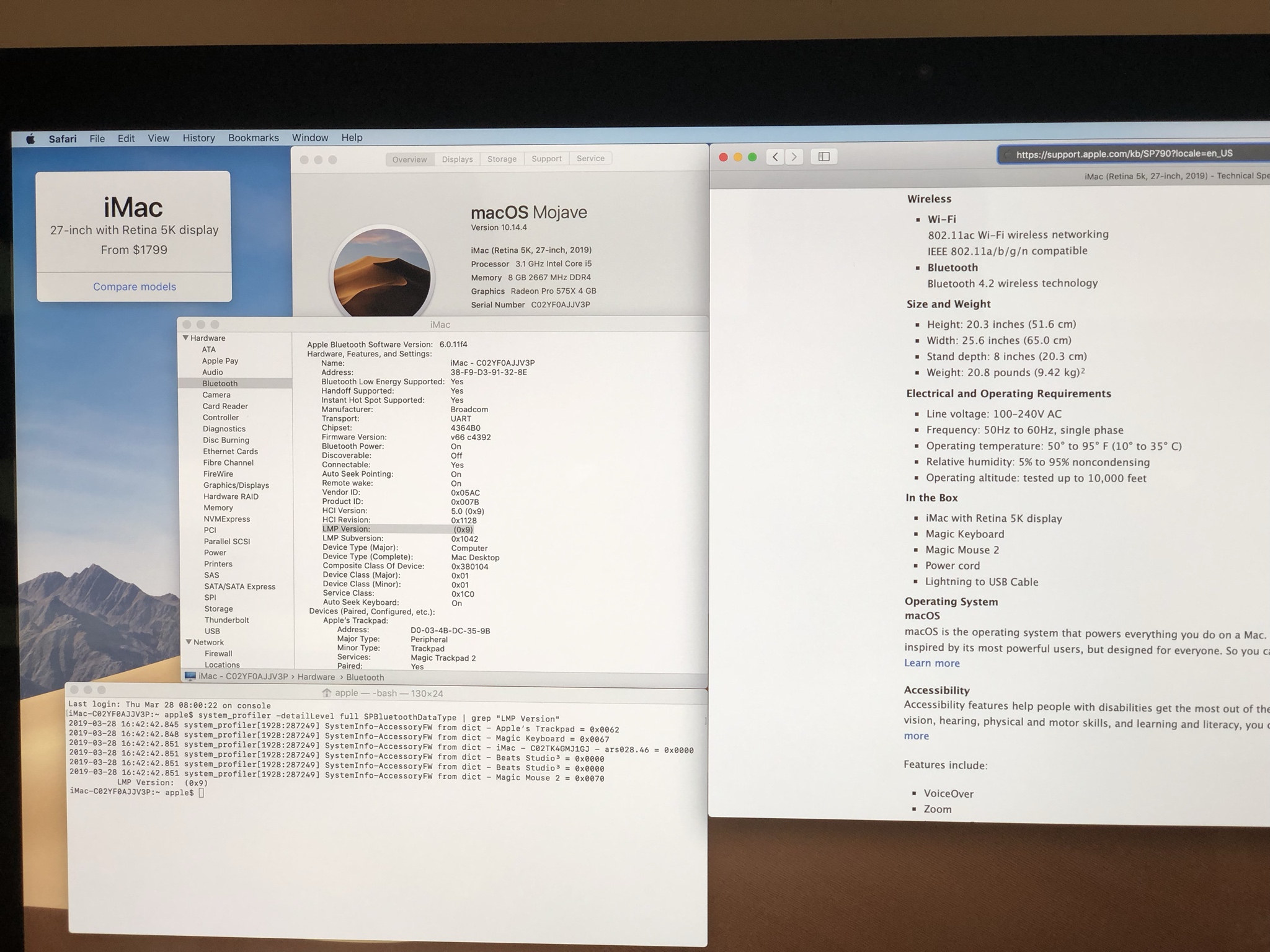Toggle the Safari sidebar button
The height and width of the screenshot is (952, 1270).
tap(824, 157)
